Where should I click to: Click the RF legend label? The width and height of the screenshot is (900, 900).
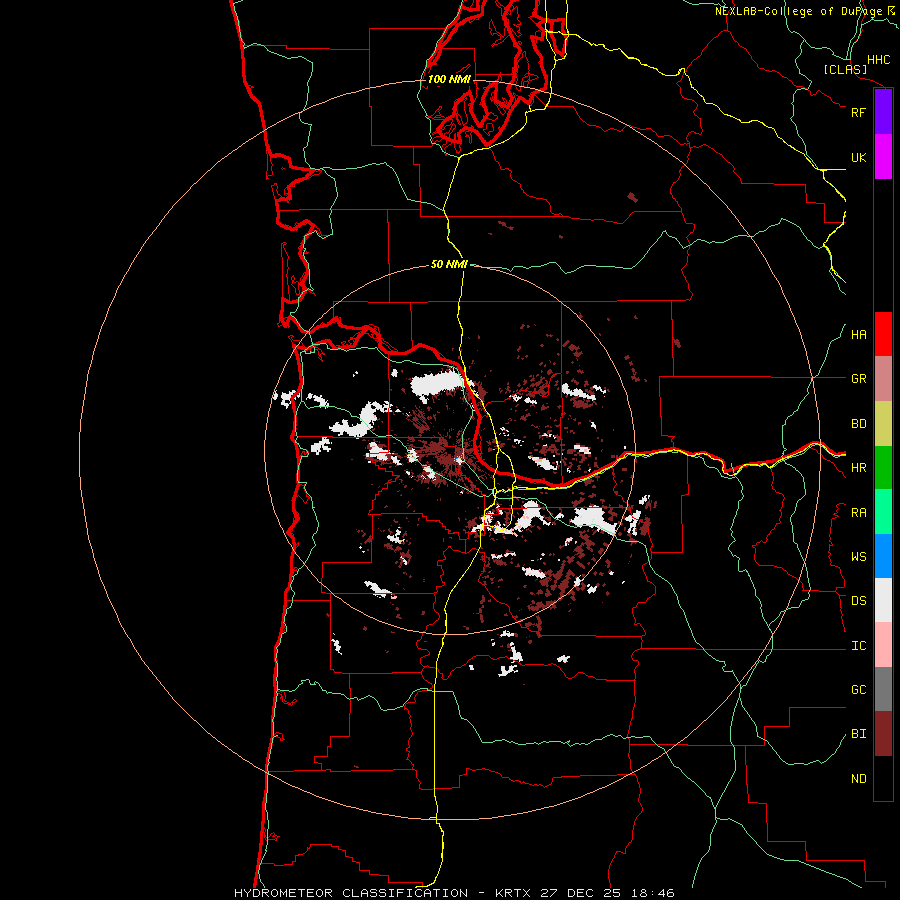click(x=858, y=112)
